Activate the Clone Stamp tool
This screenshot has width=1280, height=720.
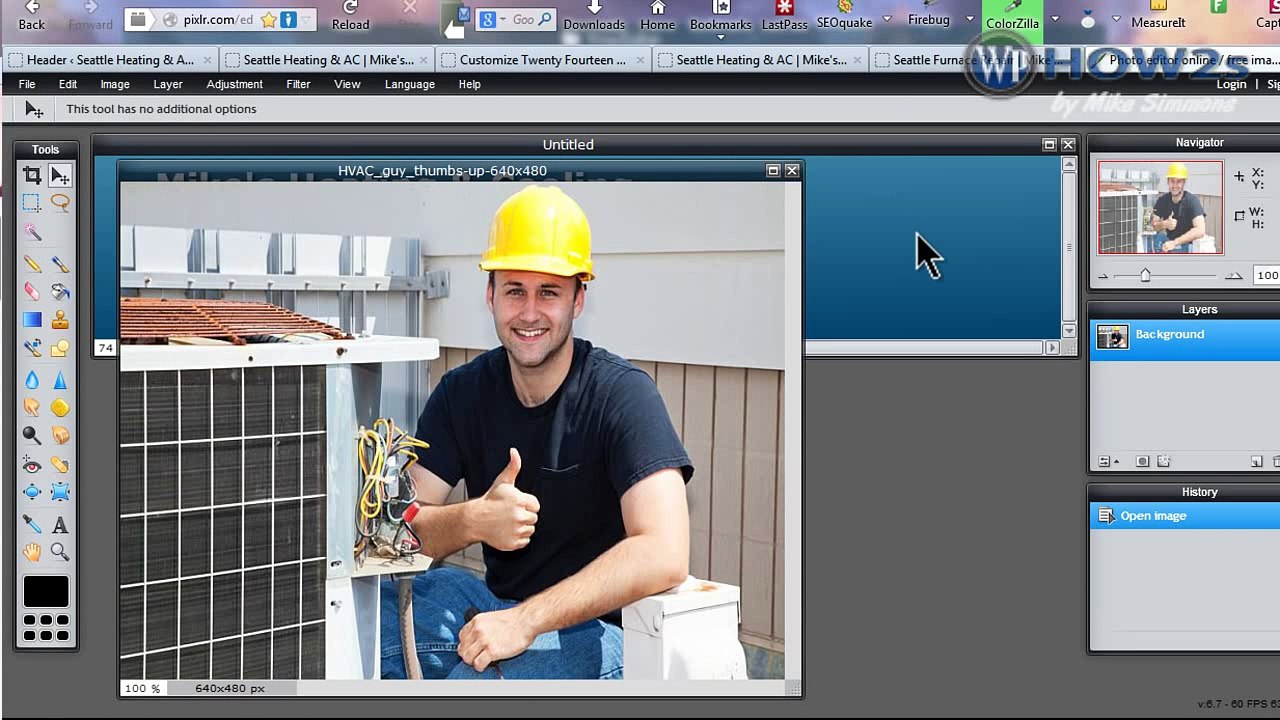pyautogui.click(x=60, y=320)
